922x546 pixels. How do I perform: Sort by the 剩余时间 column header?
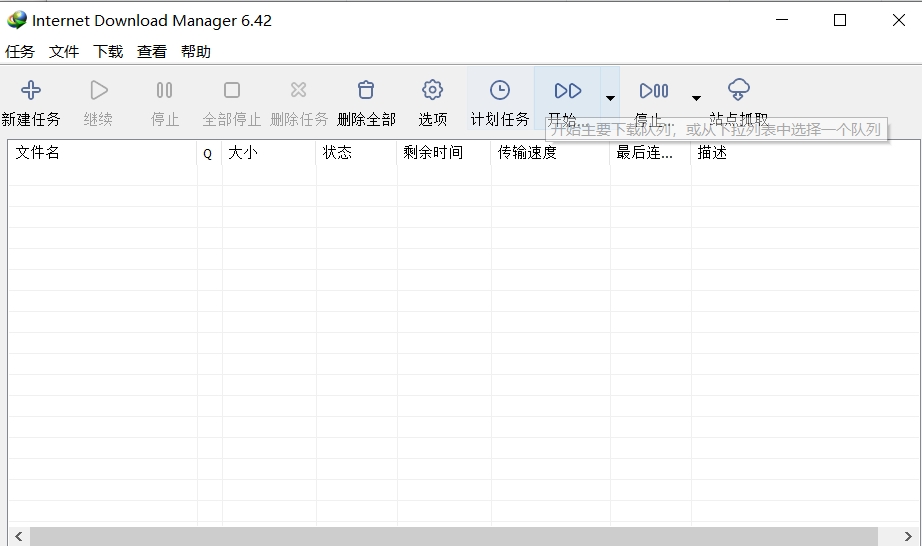pyautogui.click(x=444, y=153)
